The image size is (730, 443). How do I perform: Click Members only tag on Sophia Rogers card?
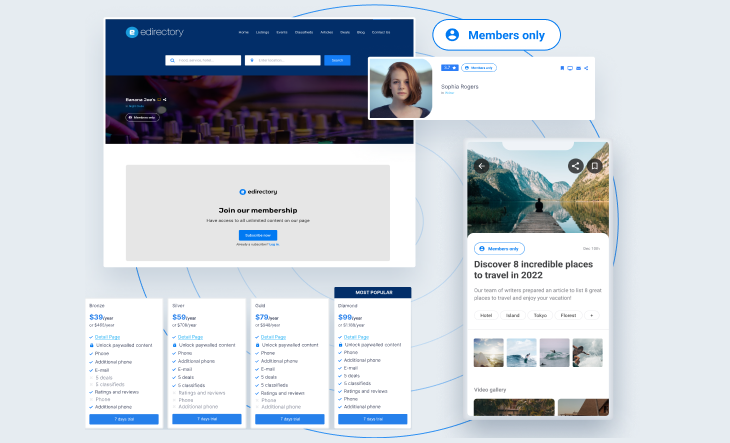[x=479, y=68]
